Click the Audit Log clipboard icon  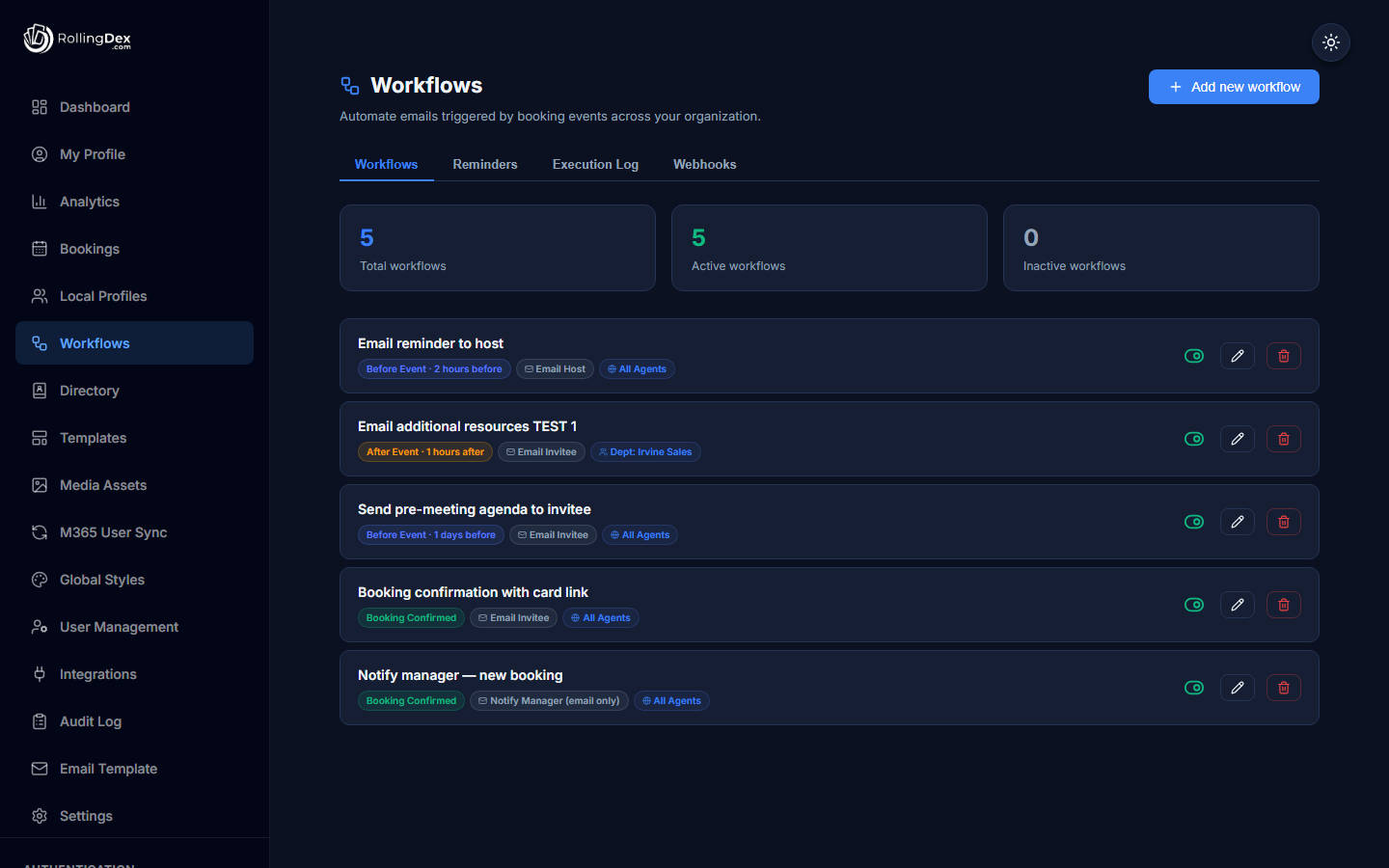click(40, 721)
